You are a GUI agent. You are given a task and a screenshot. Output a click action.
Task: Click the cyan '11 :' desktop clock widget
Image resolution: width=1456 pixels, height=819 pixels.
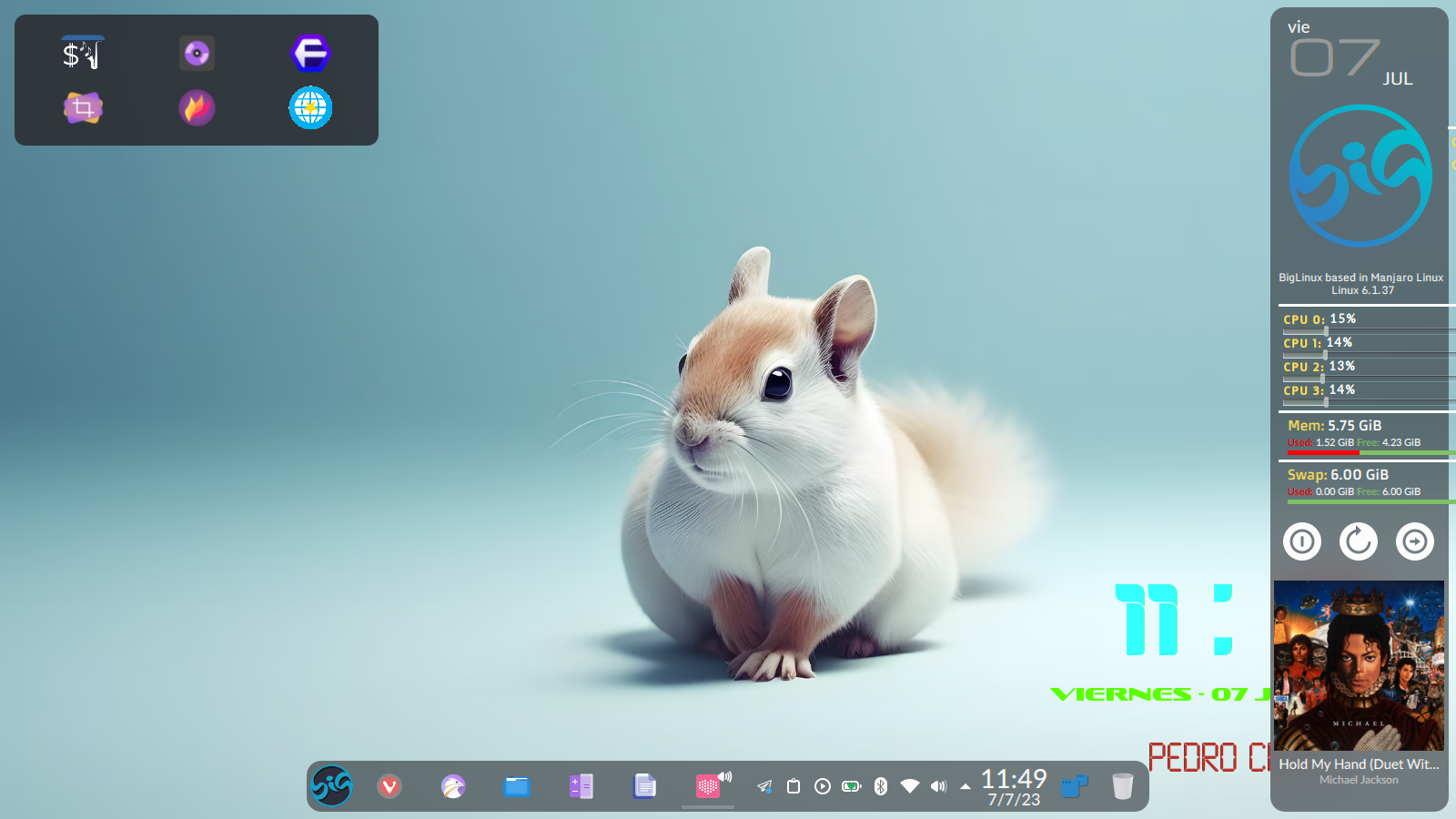pyautogui.click(x=1174, y=620)
